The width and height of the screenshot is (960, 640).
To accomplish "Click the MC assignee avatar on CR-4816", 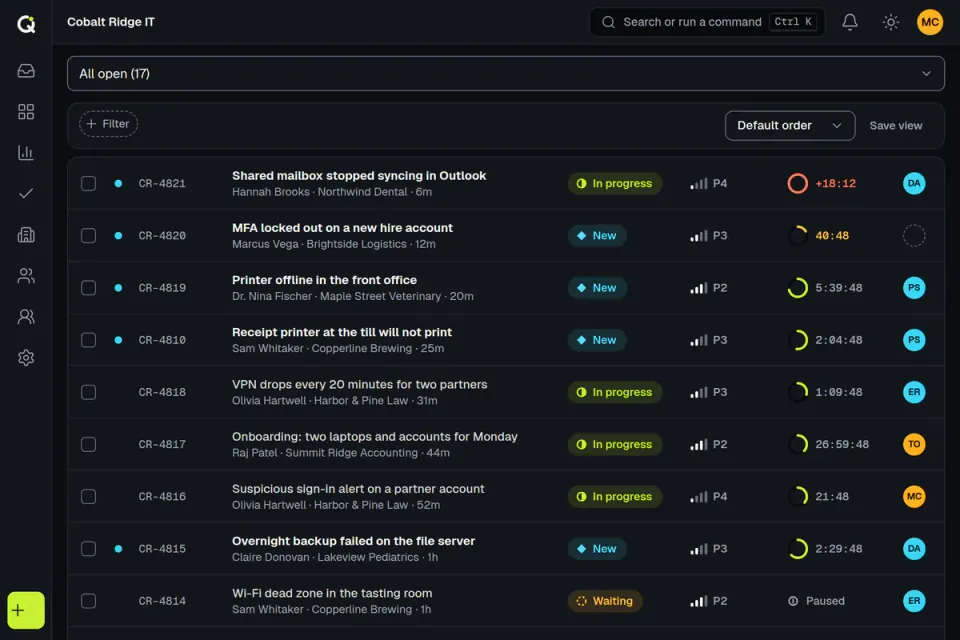I will [913, 497].
